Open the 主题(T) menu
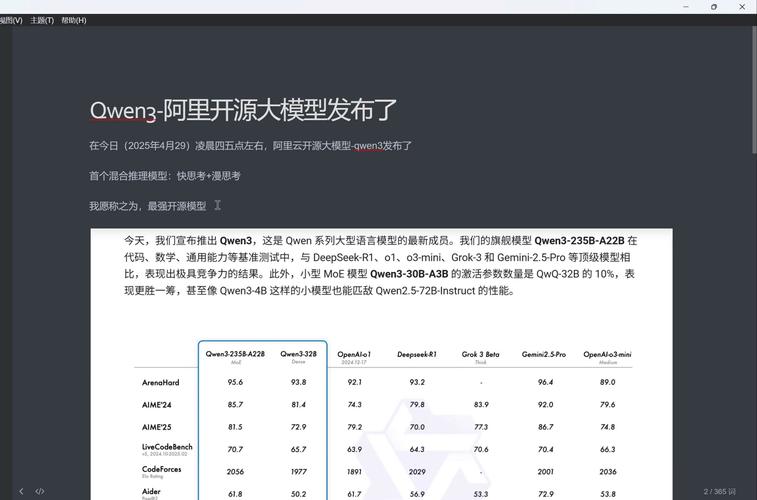This screenshot has width=757, height=500. [x=42, y=20]
